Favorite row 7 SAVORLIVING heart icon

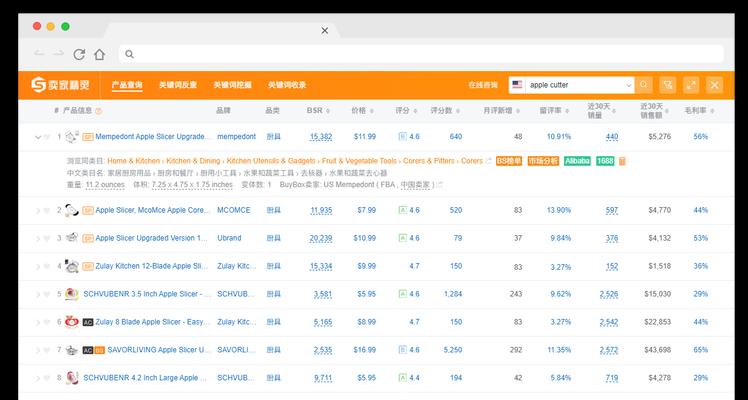47,350
